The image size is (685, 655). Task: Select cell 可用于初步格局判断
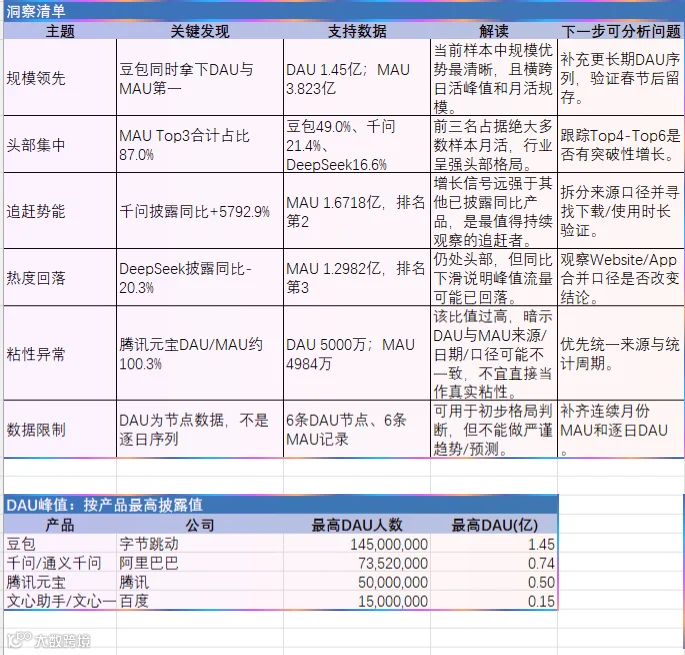[x=494, y=429]
